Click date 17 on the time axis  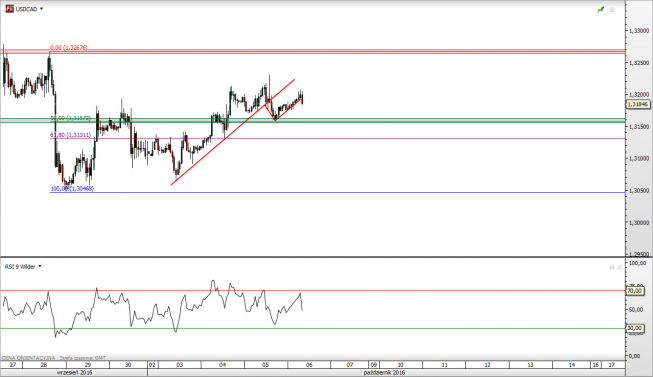[611, 365]
